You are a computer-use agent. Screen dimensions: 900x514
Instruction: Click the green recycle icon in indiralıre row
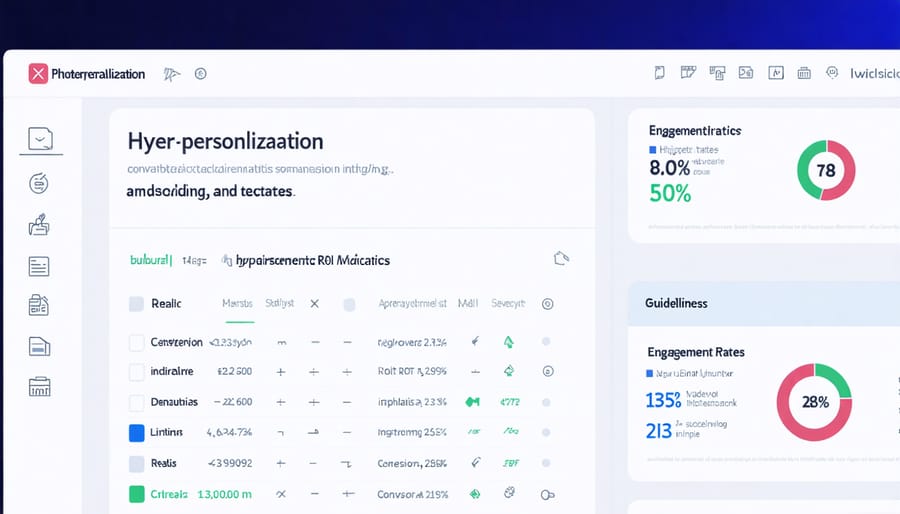pyautogui.click(x=509, y=371)
